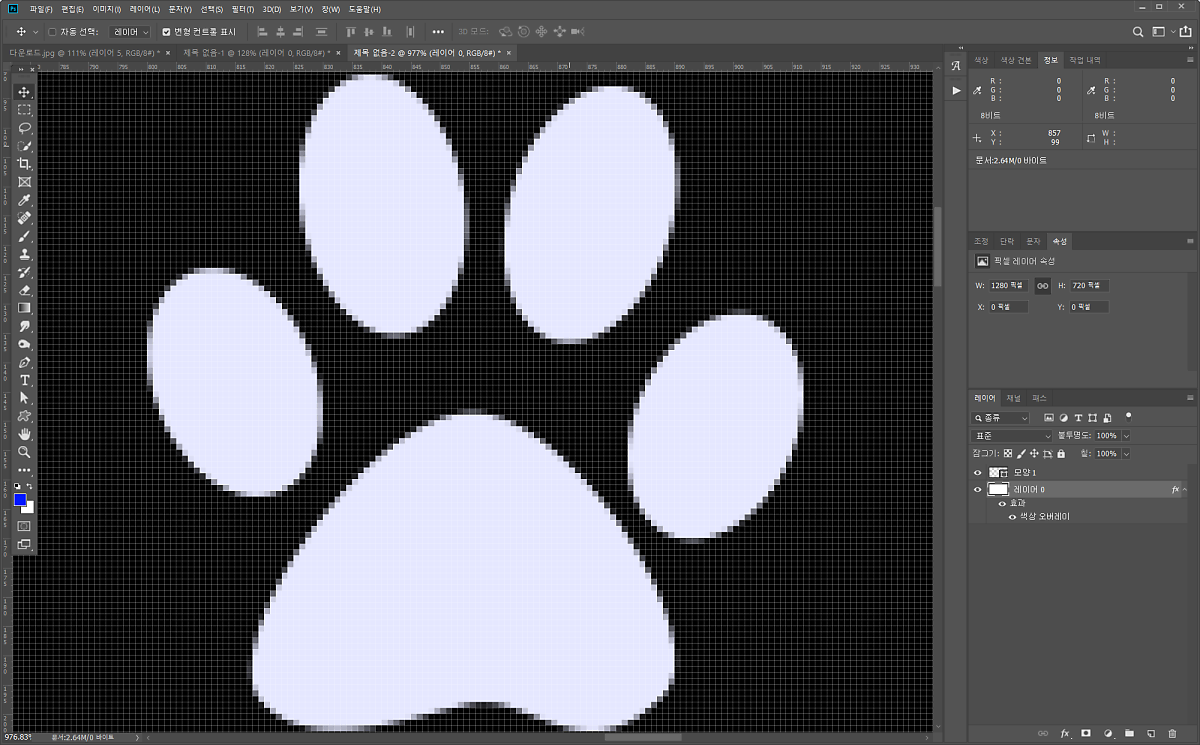Switch to 제목 없음-1 document tab
Screen dimensions: 1200x745
pos(255,53)
